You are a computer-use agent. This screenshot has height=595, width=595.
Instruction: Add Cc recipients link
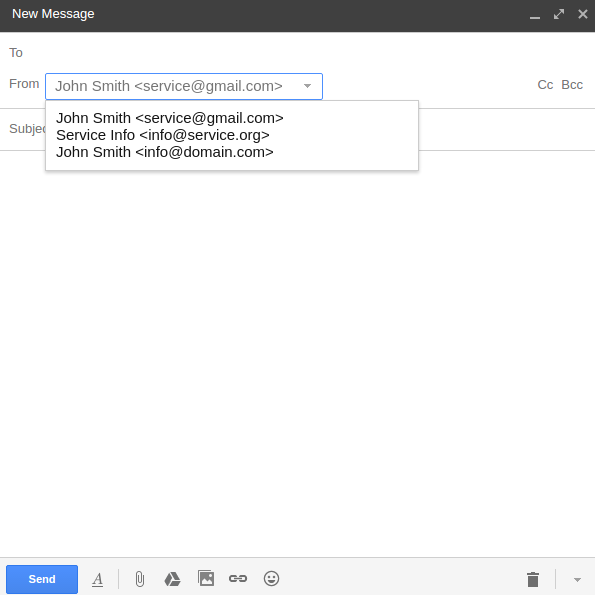tap(545, 85)
